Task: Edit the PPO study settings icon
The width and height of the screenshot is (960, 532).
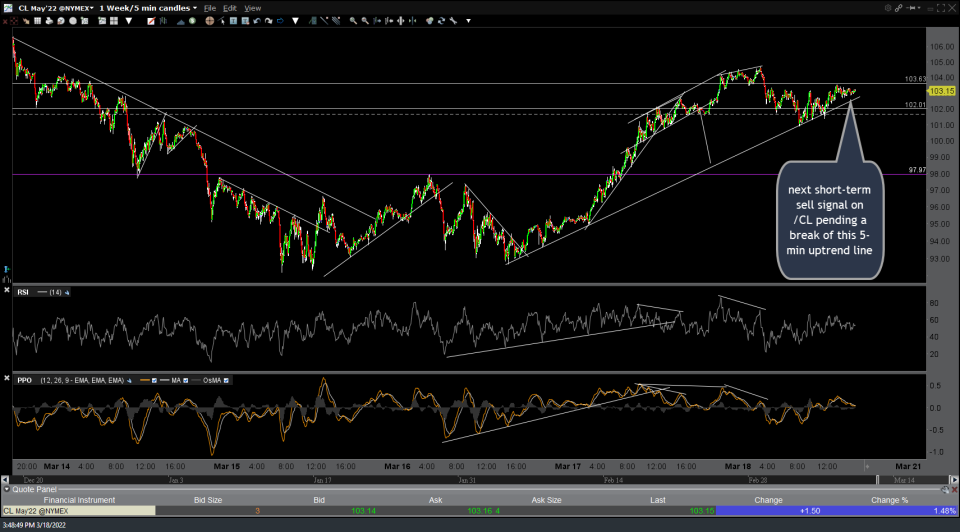Action: click(129, 381)
